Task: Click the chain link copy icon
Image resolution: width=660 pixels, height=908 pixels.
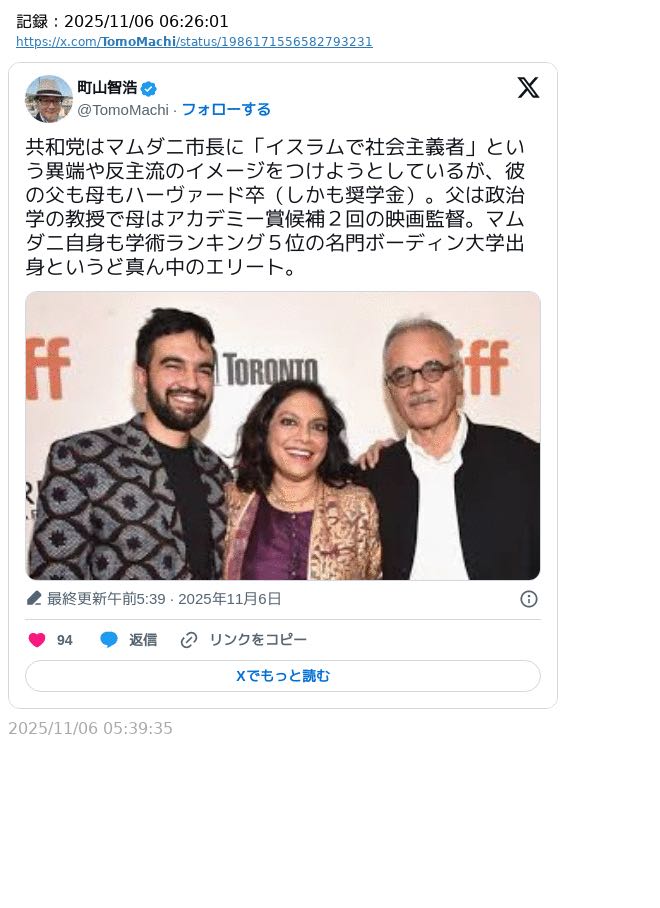Action: click(x=189, y=640)
